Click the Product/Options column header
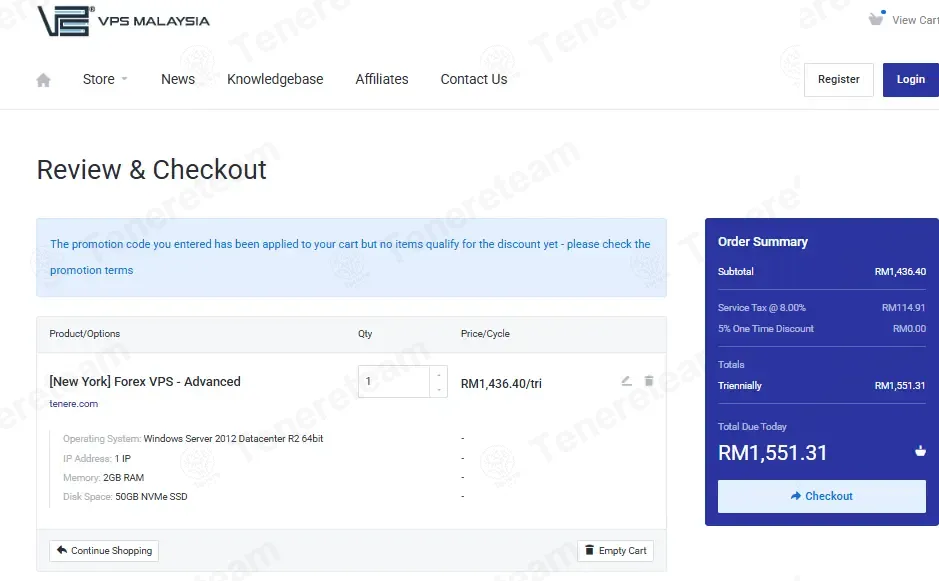 click(x=84, y=334)
